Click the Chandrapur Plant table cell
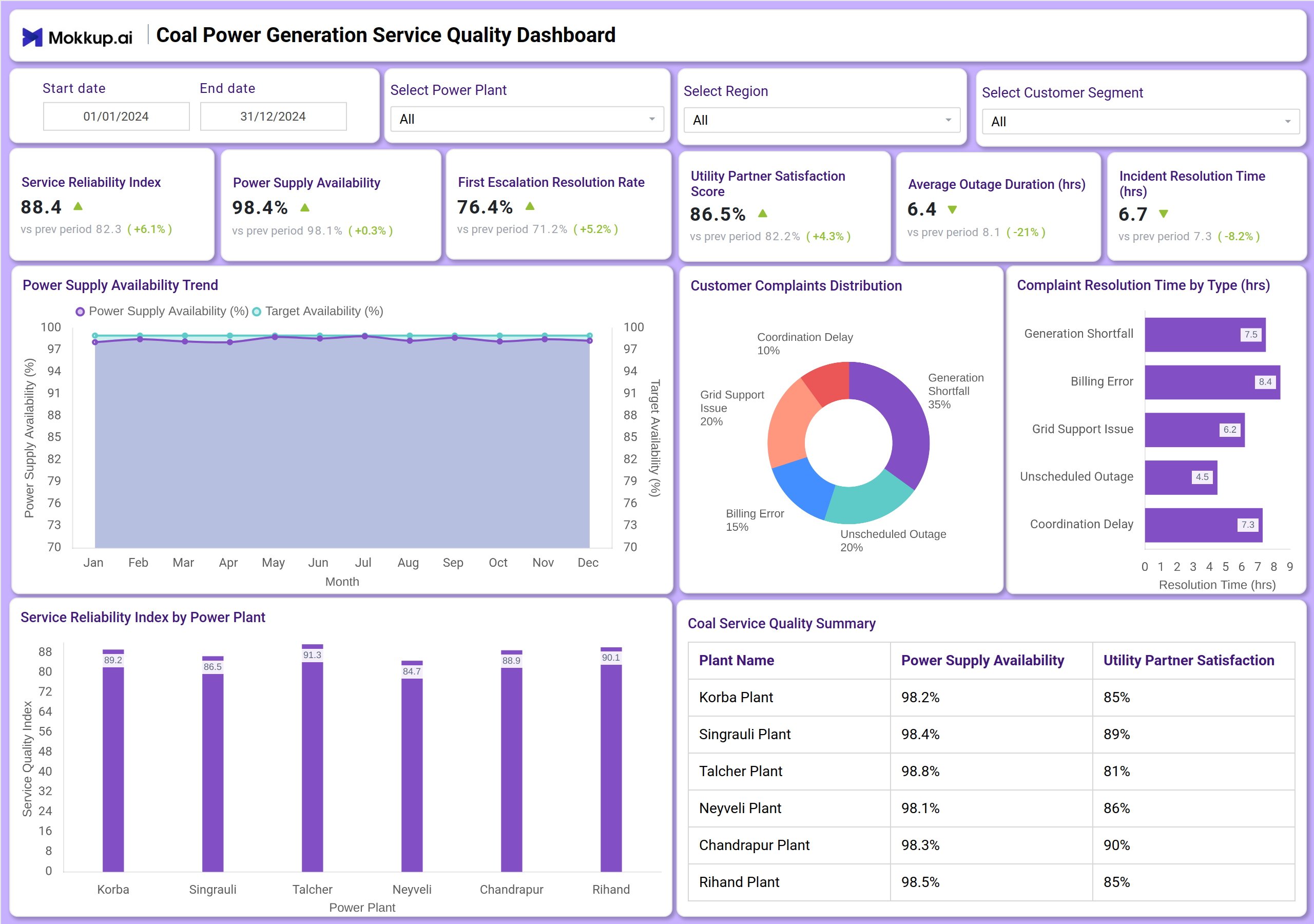 [x=789, y=845]
